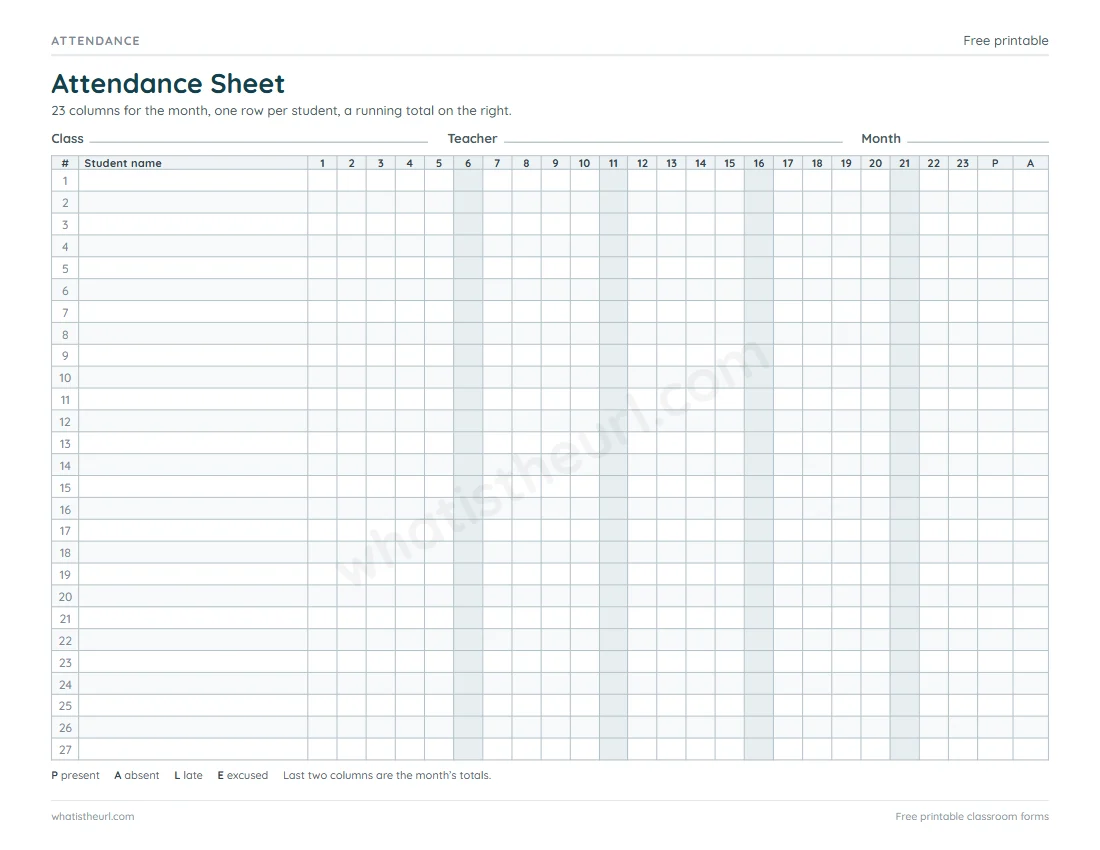Click row number '14'

[x=65, y=466]
